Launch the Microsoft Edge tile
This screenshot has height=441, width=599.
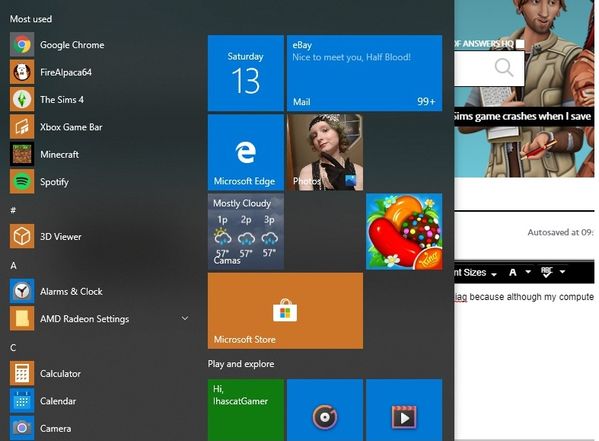[x=246, y=152]
